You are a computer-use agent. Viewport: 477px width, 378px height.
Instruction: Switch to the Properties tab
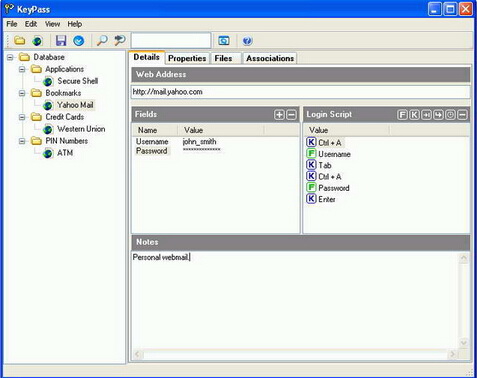187,58
